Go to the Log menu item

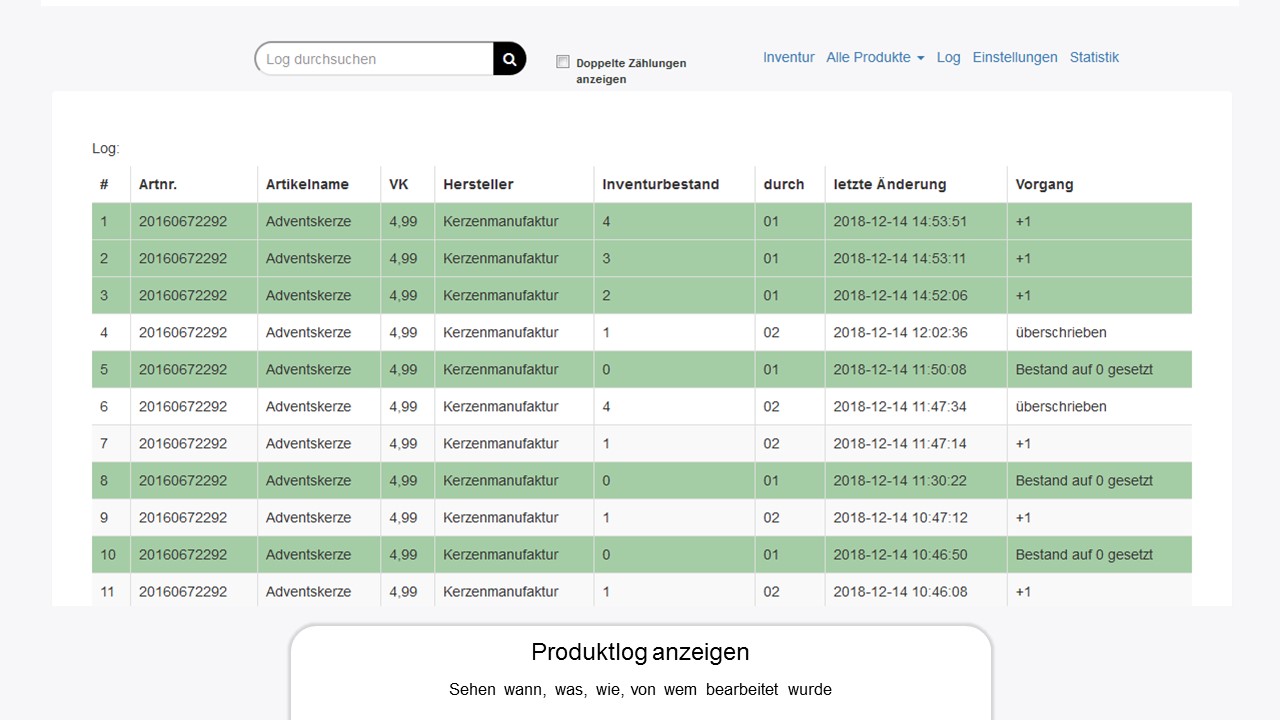[x=948, y=58]
